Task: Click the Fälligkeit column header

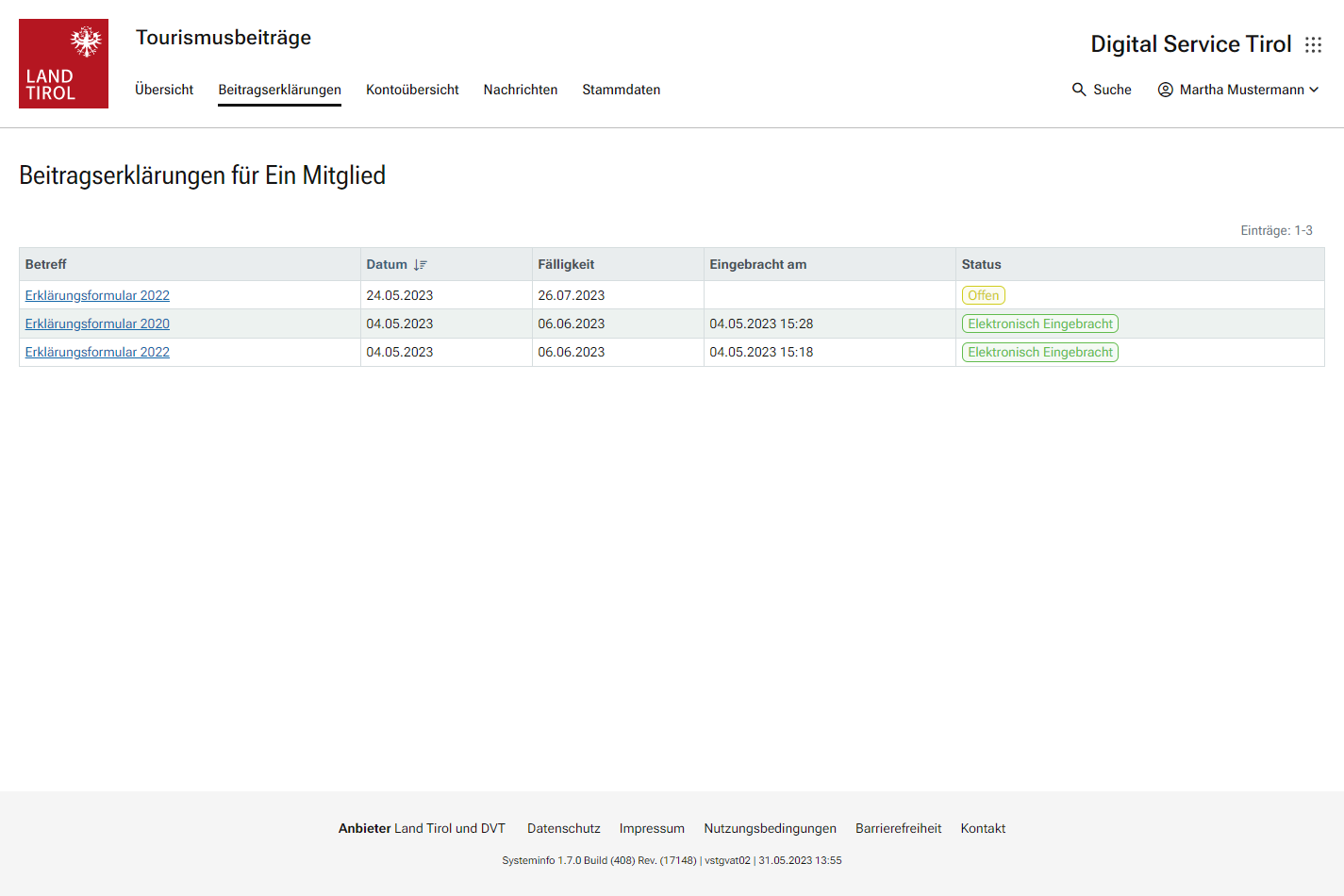Action: [566, 264]
